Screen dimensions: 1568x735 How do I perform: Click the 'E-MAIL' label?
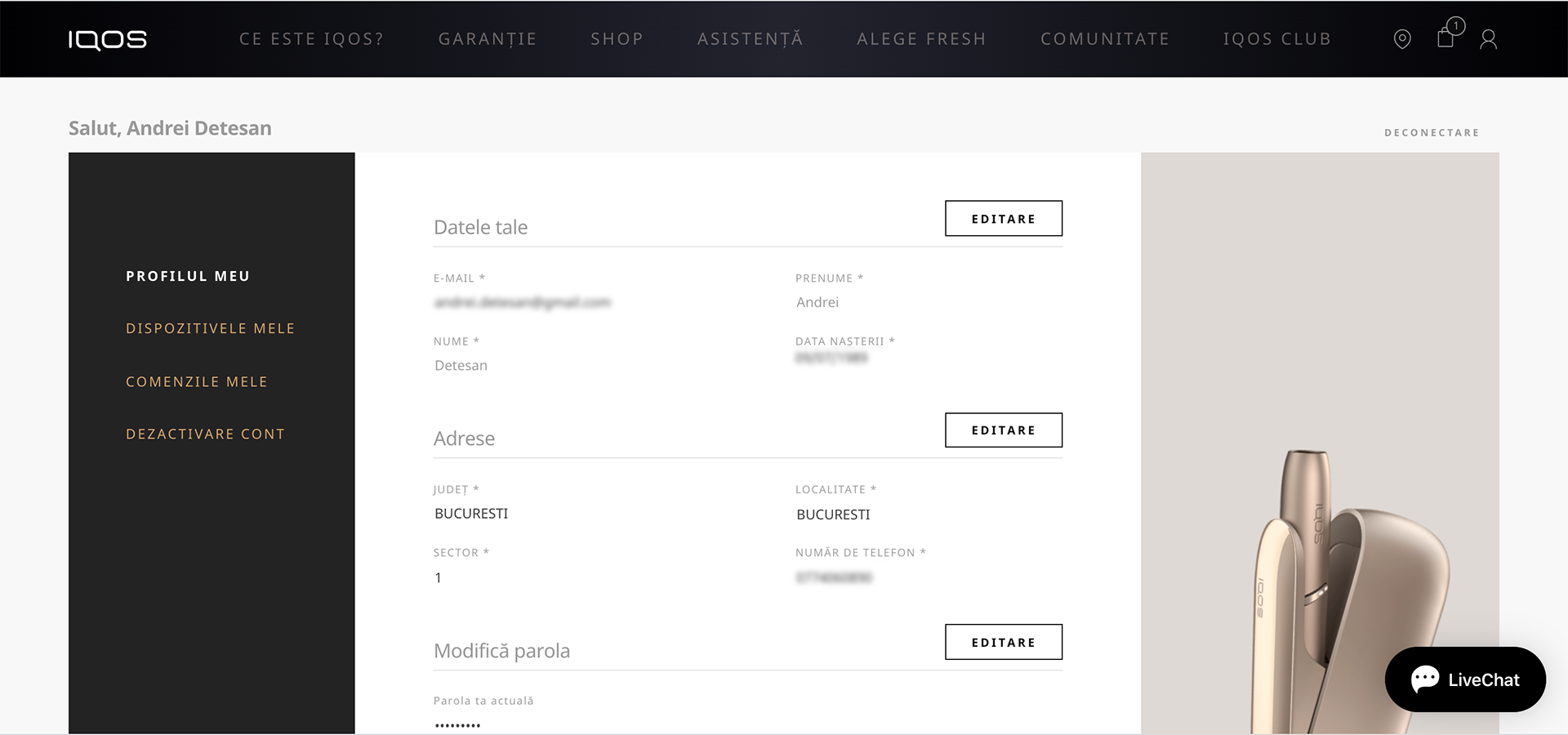tap(459, 278)
